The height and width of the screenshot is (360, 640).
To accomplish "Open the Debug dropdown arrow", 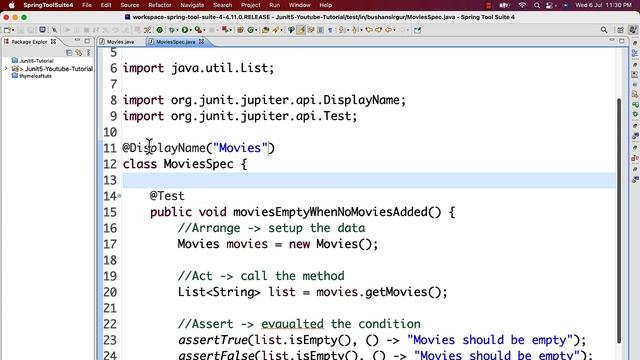I will click(x=177, y=30).
